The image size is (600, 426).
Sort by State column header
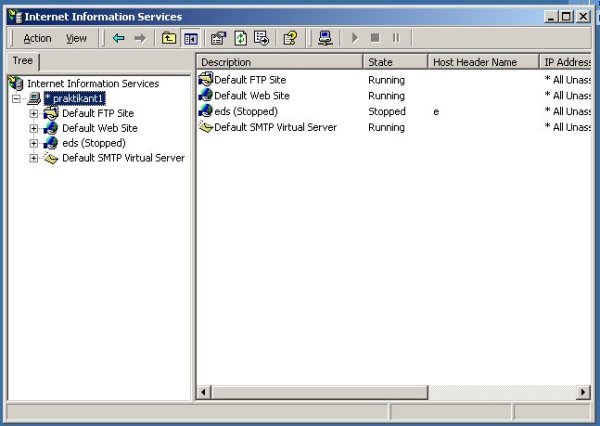pos(395,62)
